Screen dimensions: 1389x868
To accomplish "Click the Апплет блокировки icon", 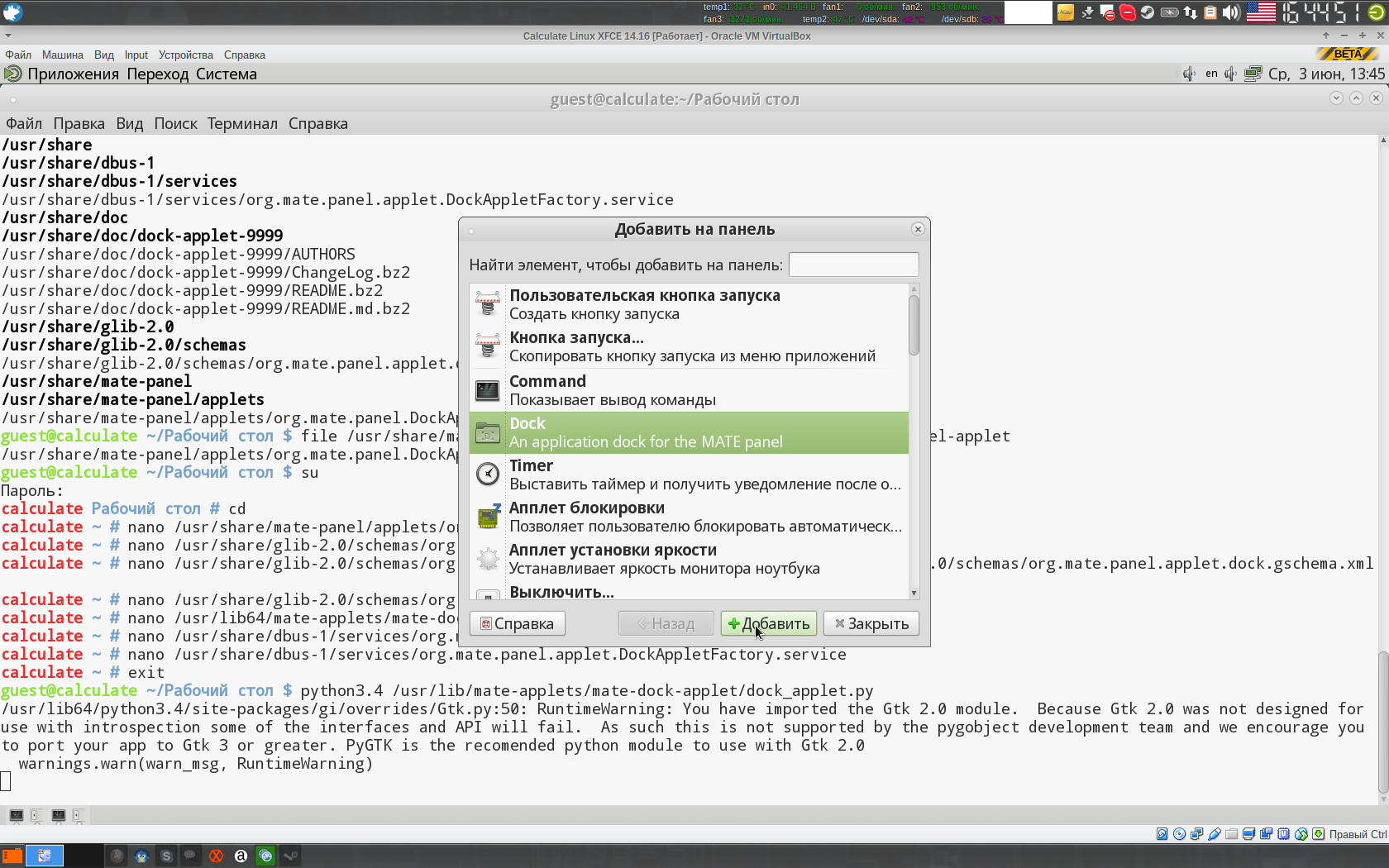I will point(487,516).
